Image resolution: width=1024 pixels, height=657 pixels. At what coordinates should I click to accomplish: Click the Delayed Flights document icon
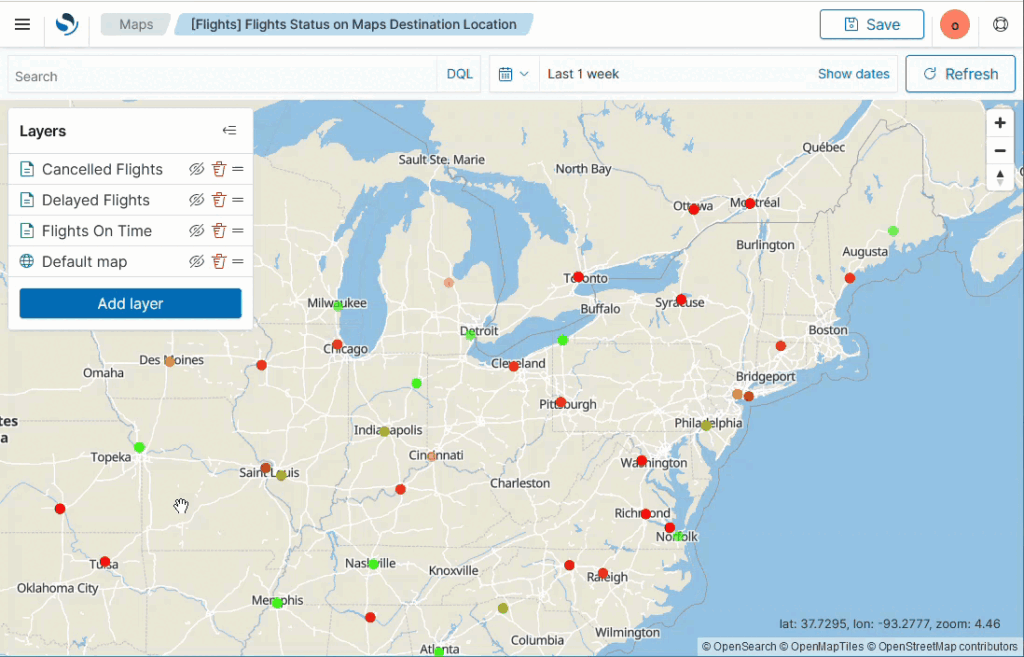pyautogui.click(x=27, y=200)
